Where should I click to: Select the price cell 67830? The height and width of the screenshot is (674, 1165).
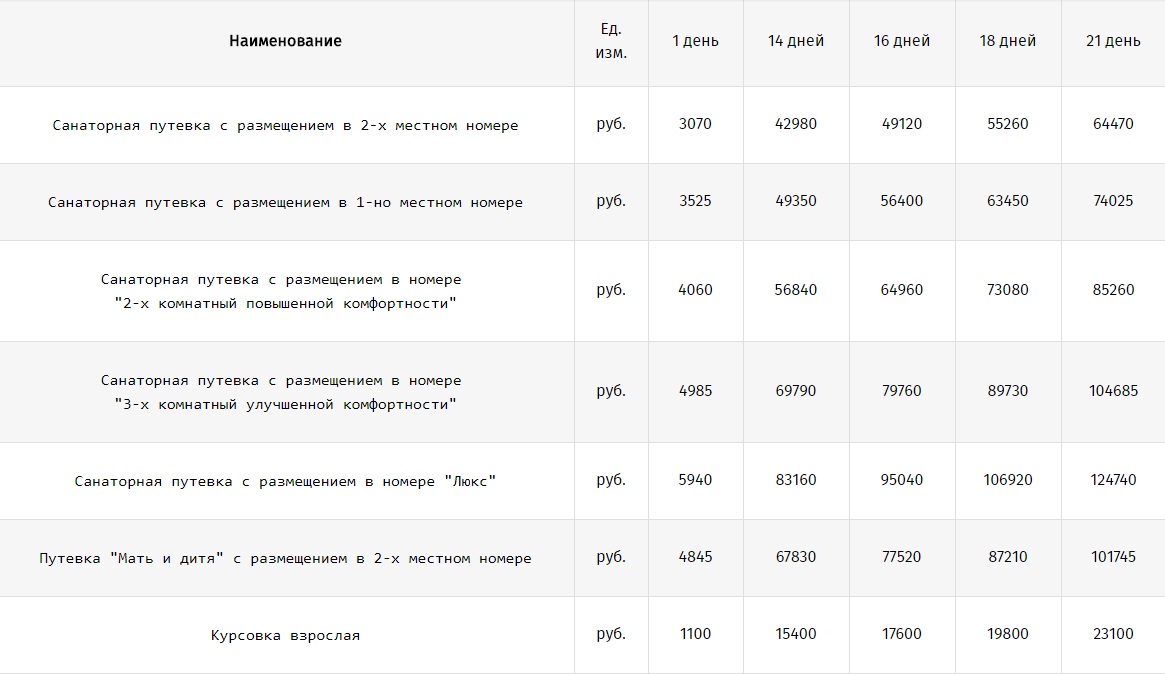796,557
